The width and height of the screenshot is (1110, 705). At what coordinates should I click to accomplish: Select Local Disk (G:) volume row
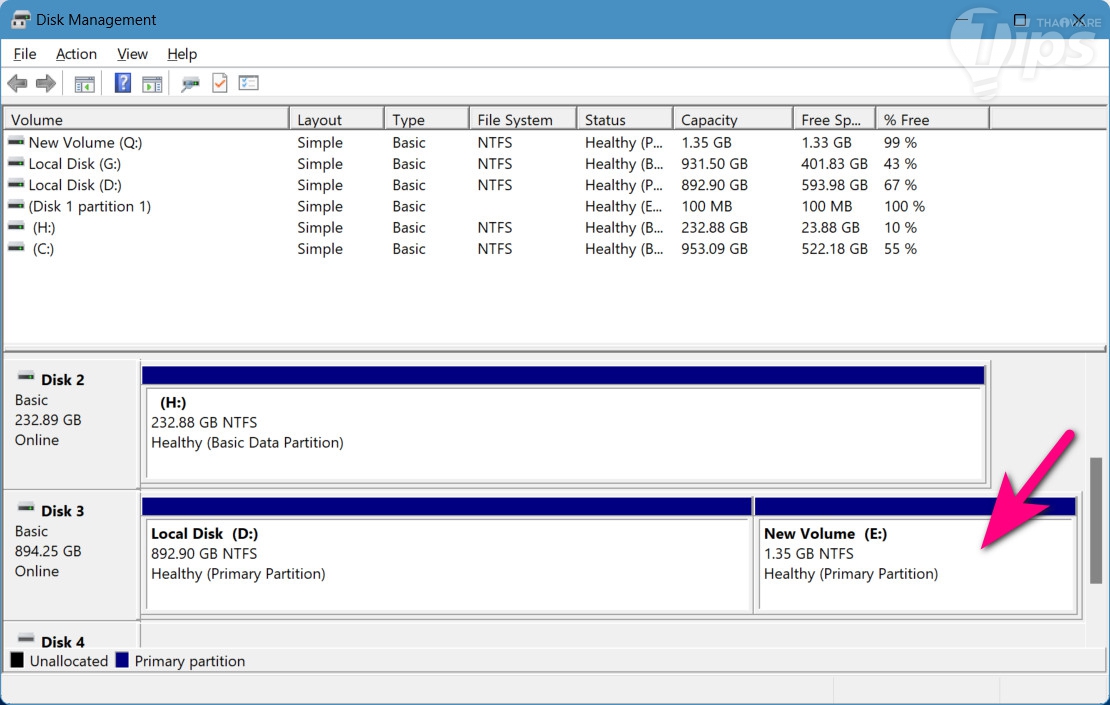pyautogui.click(x=74, y=164)
